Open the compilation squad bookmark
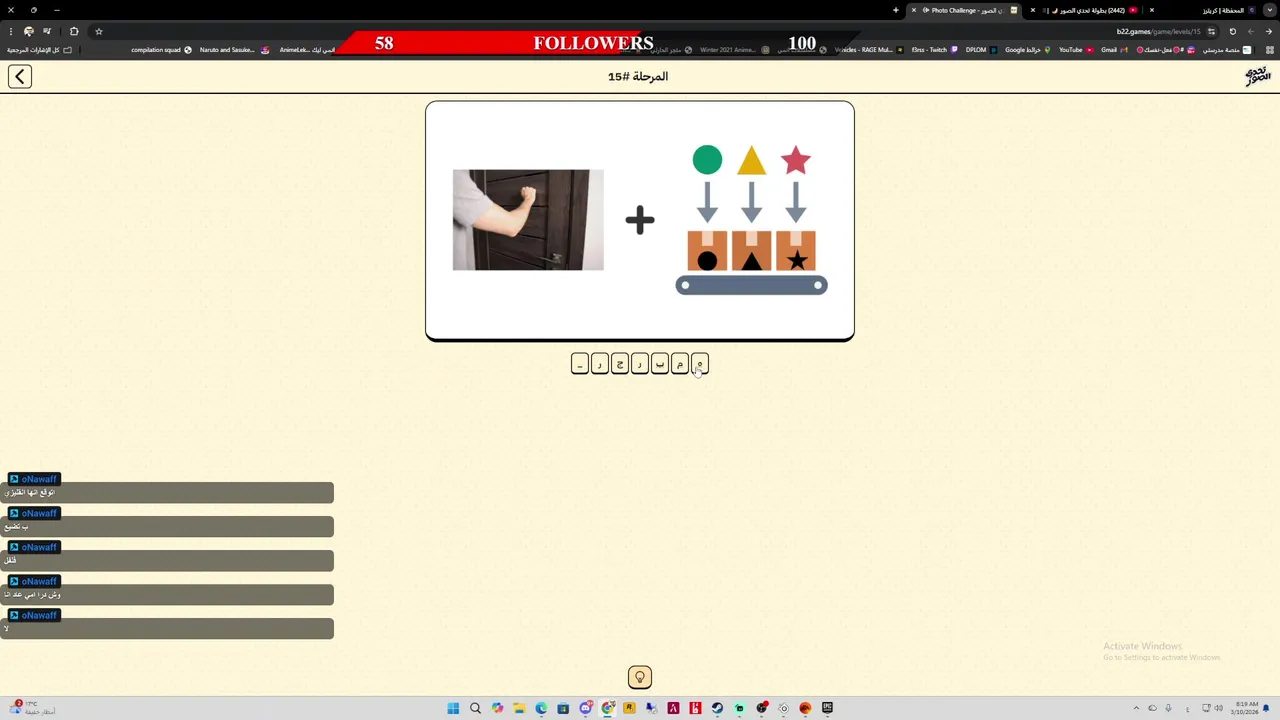Viewport: 1280px width, 720px height. point(161,50)
